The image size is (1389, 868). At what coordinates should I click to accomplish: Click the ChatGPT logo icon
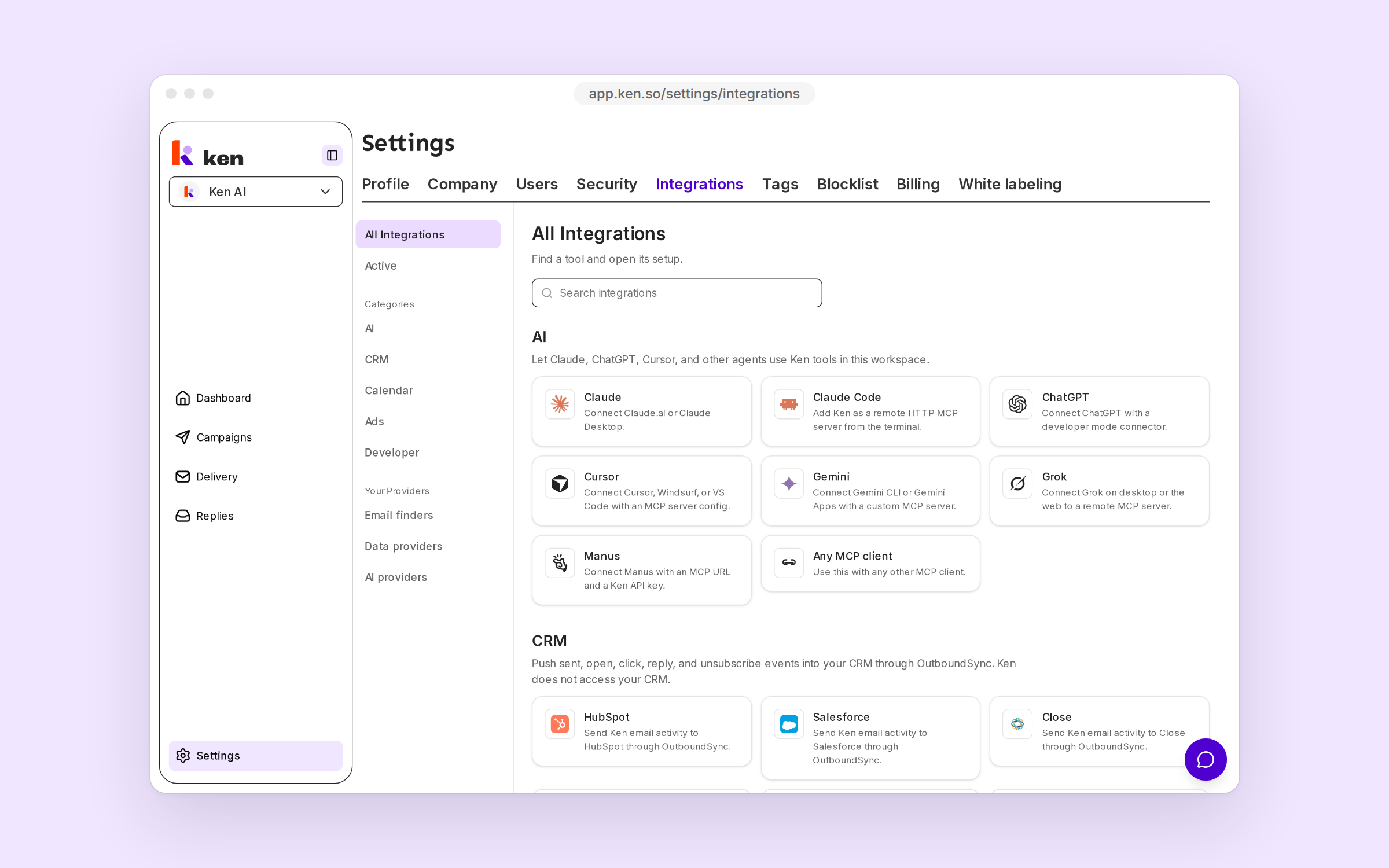pyautogui.click(x=1017, y=404)
